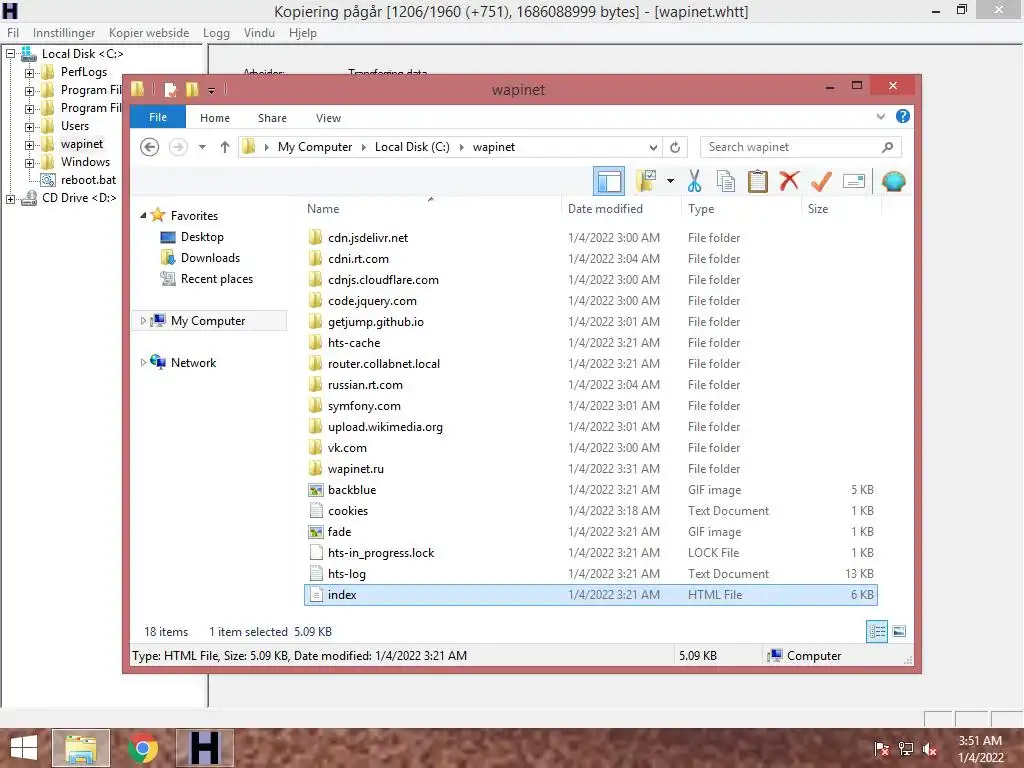Viewport: 1024px width, 768px height.
Task: Select Recent places under Favorites
Action: [217, 279]
